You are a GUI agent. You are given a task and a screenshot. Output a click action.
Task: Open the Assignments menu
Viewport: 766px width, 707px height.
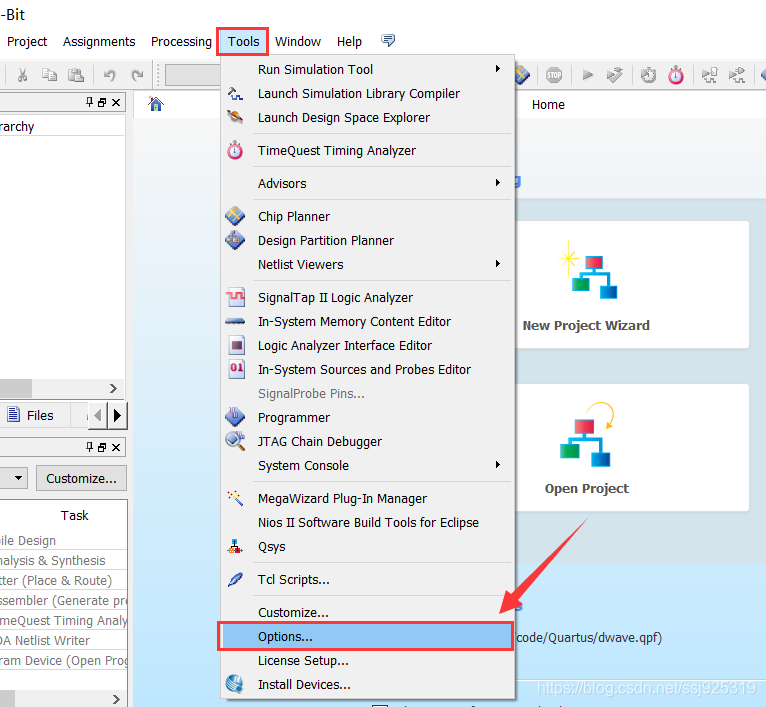point(99,42)
